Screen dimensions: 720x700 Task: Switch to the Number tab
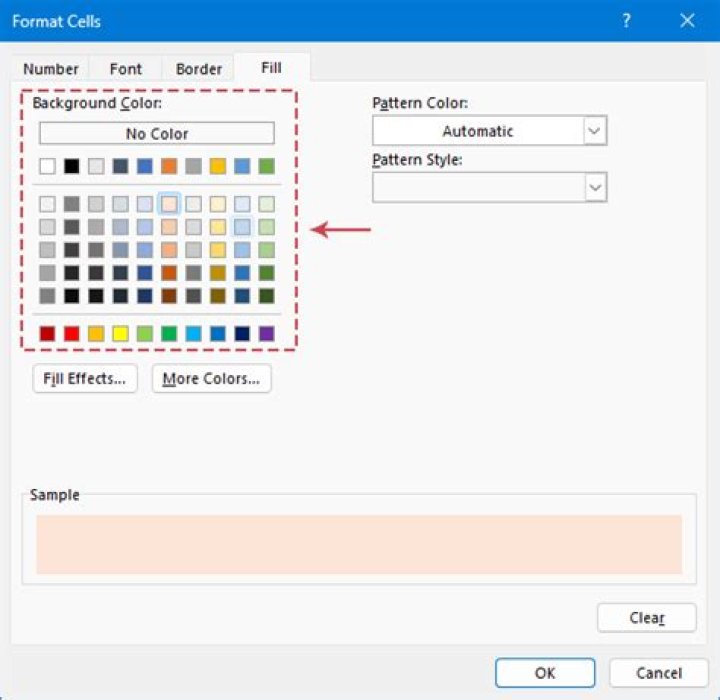[51, 69]
